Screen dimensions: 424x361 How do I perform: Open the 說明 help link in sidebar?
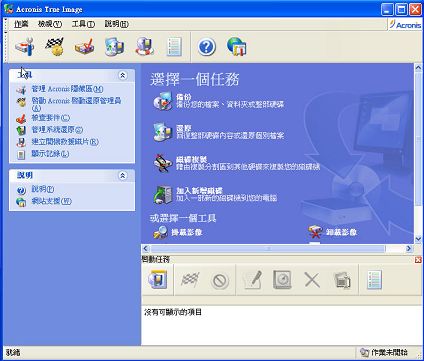[x=43, y=189]
